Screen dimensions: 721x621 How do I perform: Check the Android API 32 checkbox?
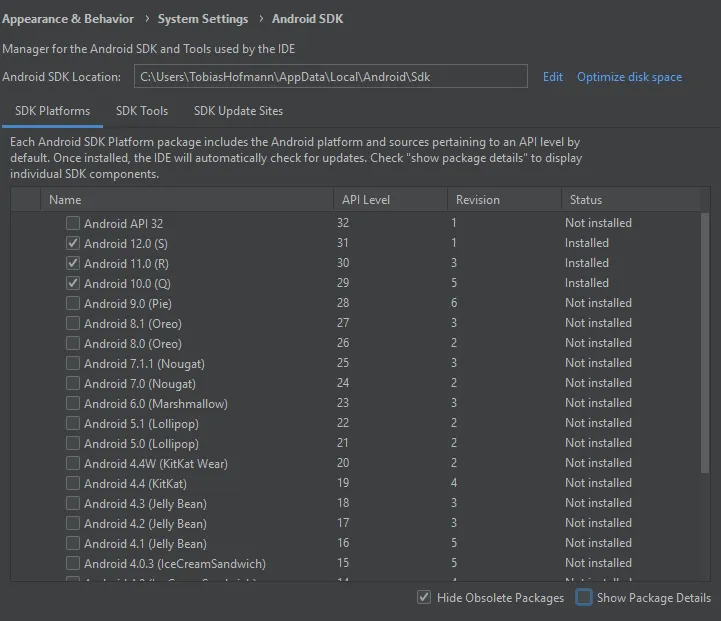tap(73, 223)
